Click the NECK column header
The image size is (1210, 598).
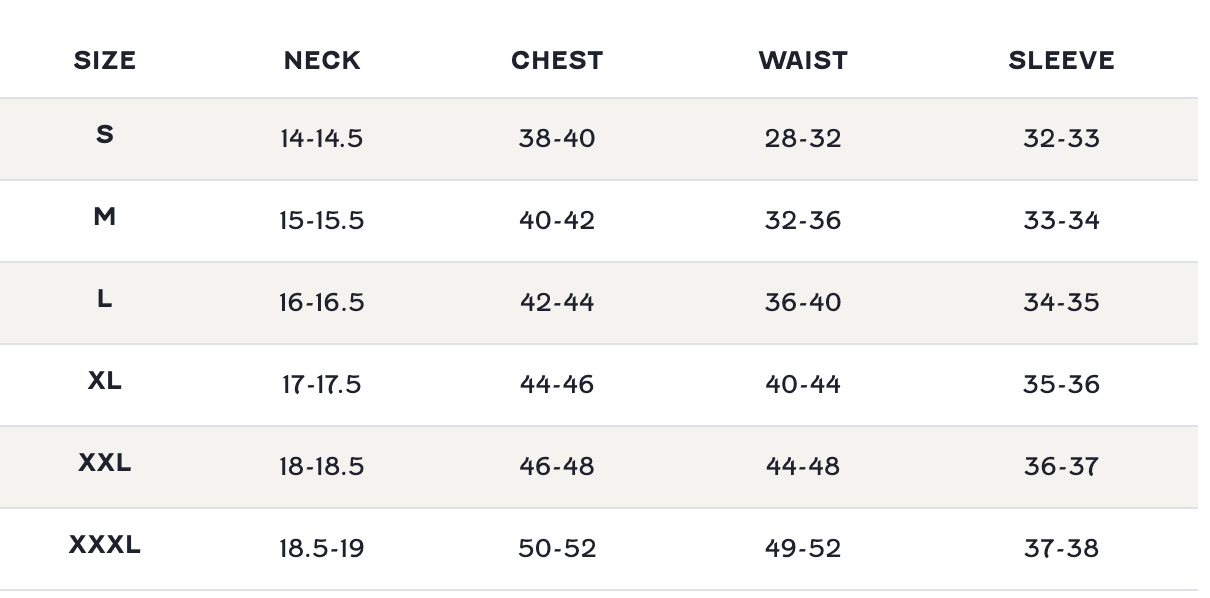click(322, 61)
